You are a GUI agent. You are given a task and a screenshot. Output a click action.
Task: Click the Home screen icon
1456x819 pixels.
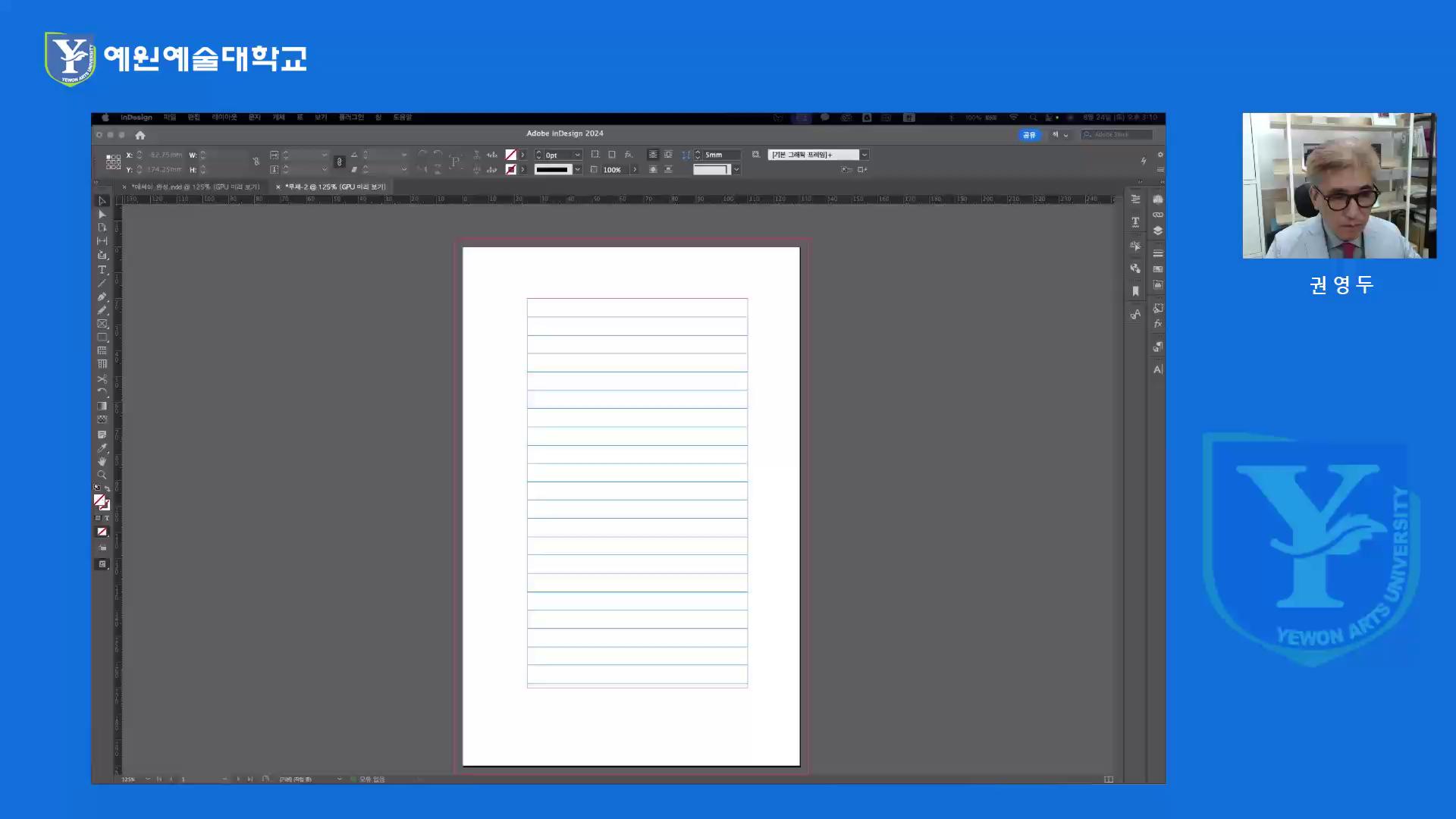140,135
